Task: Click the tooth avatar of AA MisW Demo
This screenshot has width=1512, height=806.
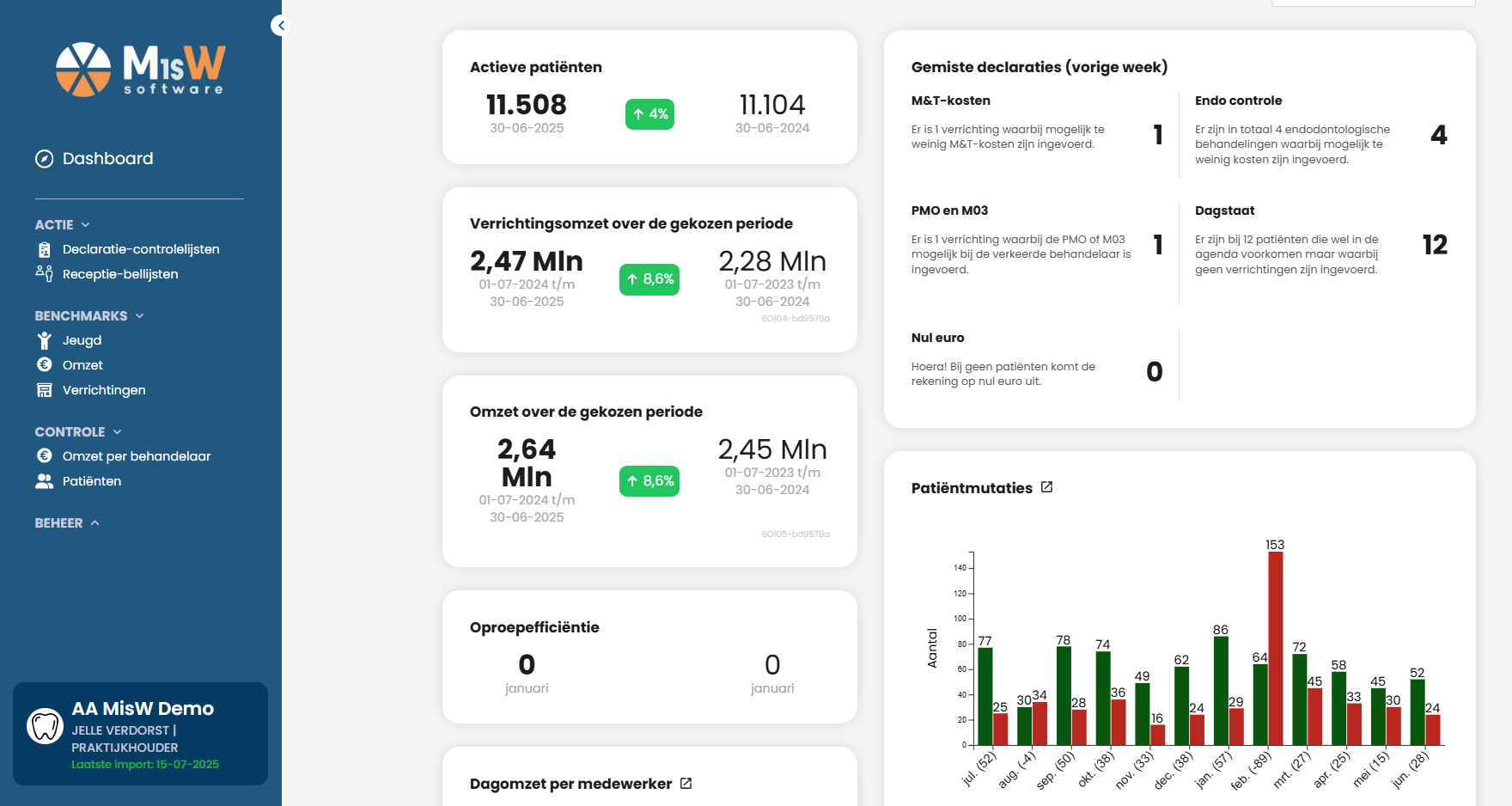Action: click(x=45, y=726)
